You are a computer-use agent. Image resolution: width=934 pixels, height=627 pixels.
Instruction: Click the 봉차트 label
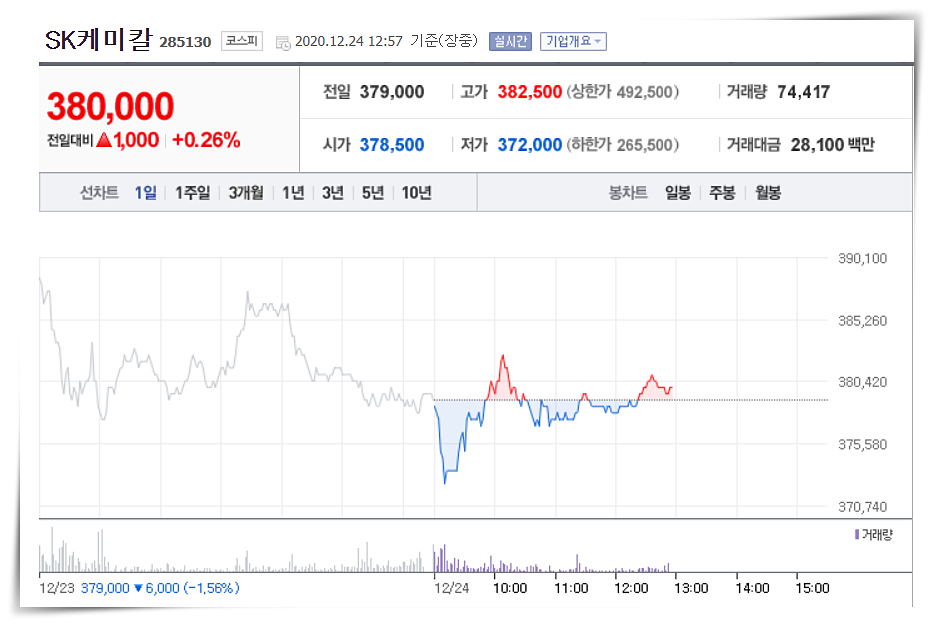[x=628, y=192]
